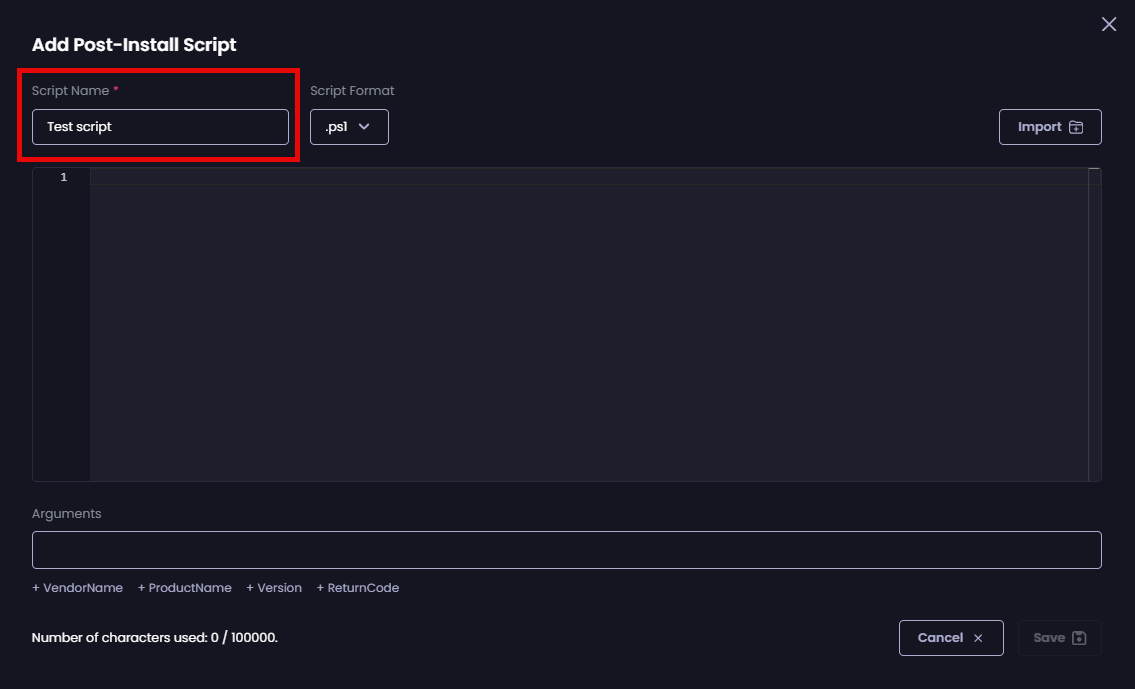
Task: Insert the VendorName placeholder
Action: point(77,587)
